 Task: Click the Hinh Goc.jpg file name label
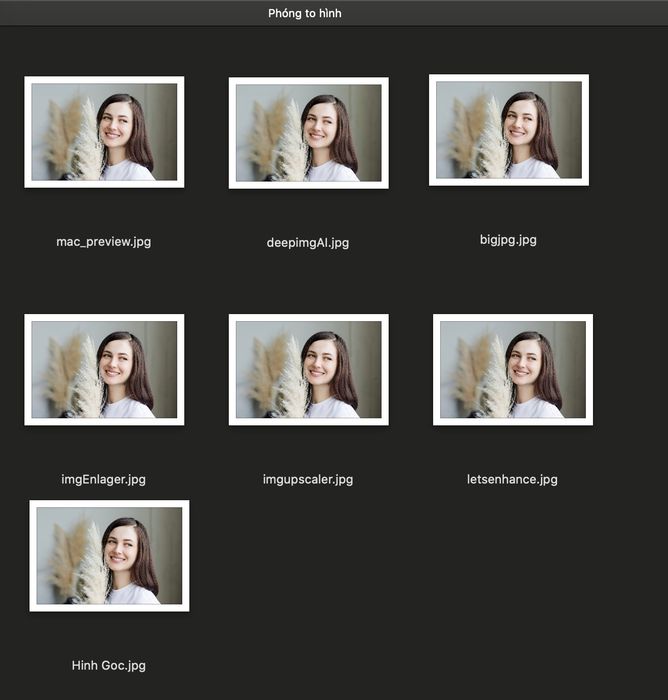[109, 666]
